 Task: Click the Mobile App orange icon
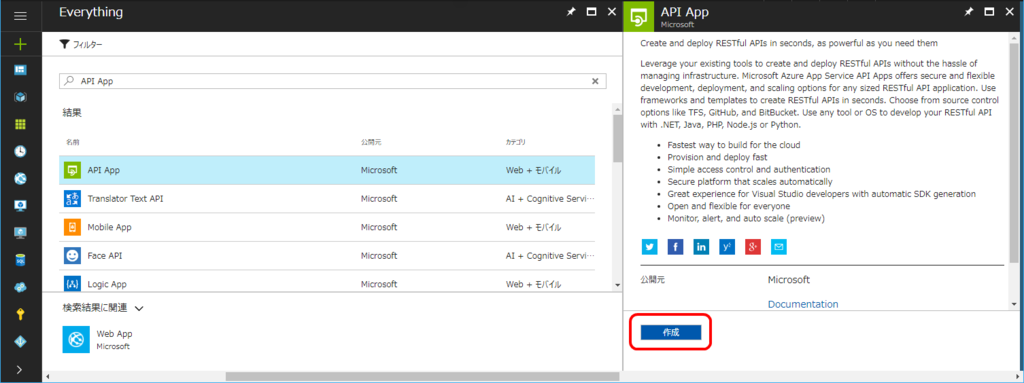pos(72,227)
